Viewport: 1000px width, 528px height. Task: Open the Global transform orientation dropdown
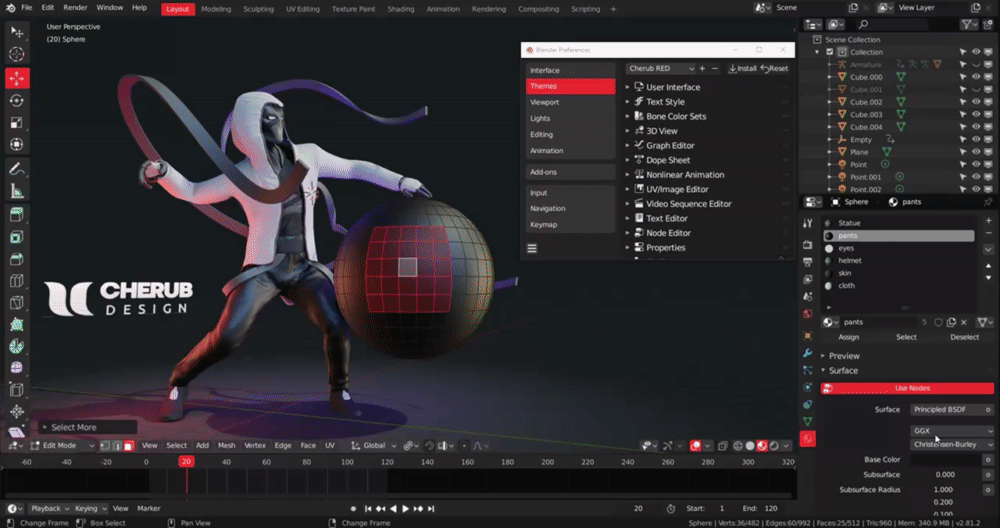coord(373,446)
